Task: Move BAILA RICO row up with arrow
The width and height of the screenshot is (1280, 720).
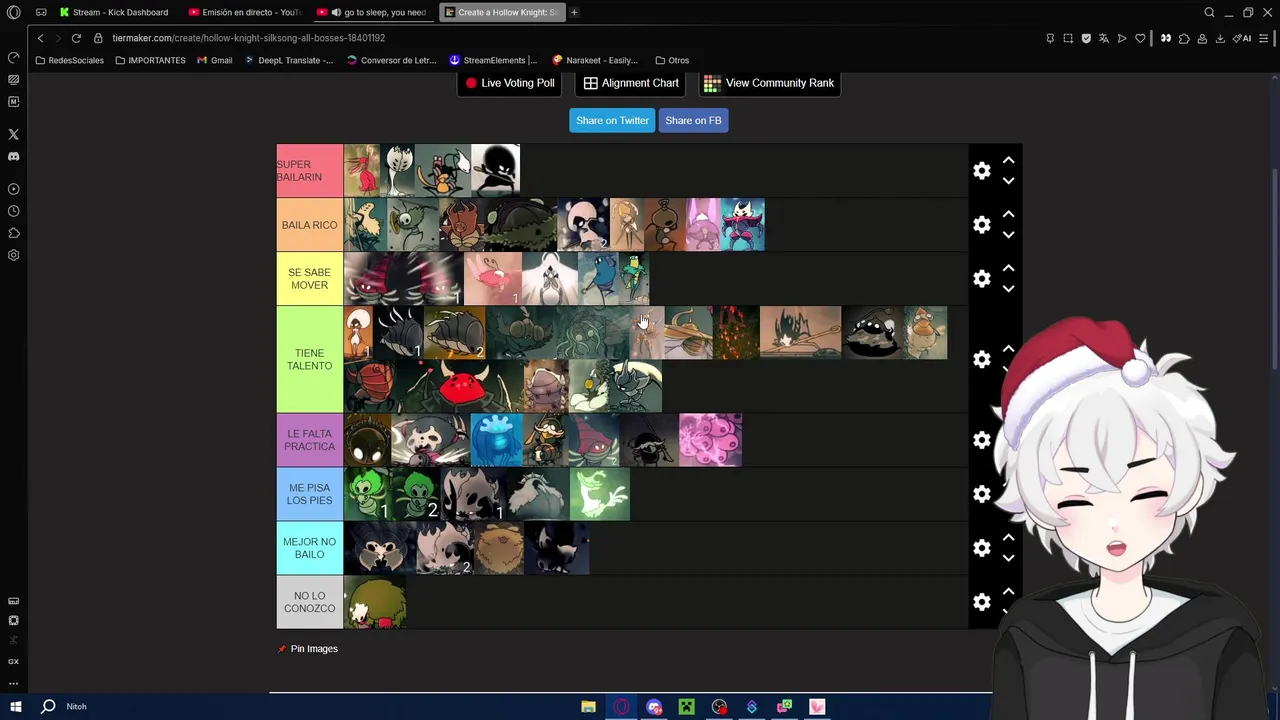Action: (1008, 214)
